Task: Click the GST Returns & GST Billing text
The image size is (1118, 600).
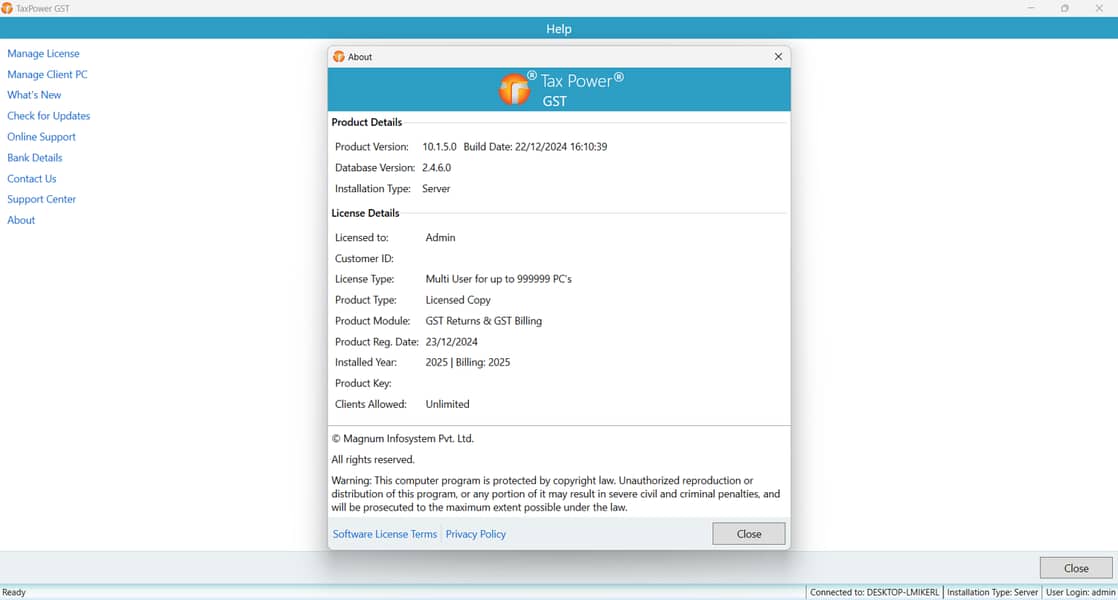Action: [483, 321]
